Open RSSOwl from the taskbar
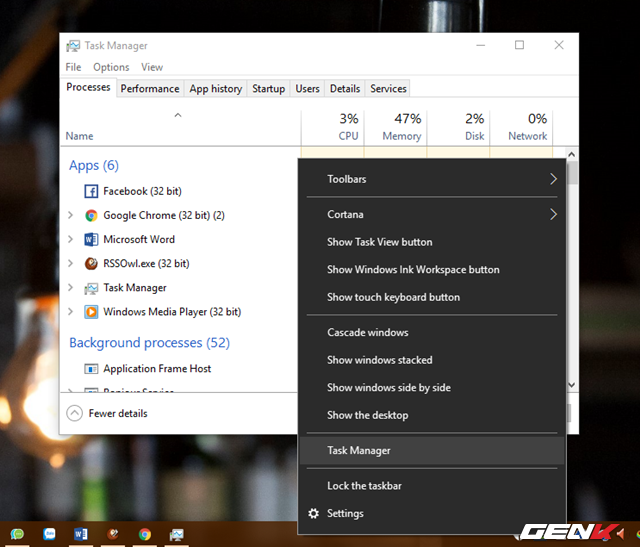The height and width of the screenshot is (547, 640). 113,534
